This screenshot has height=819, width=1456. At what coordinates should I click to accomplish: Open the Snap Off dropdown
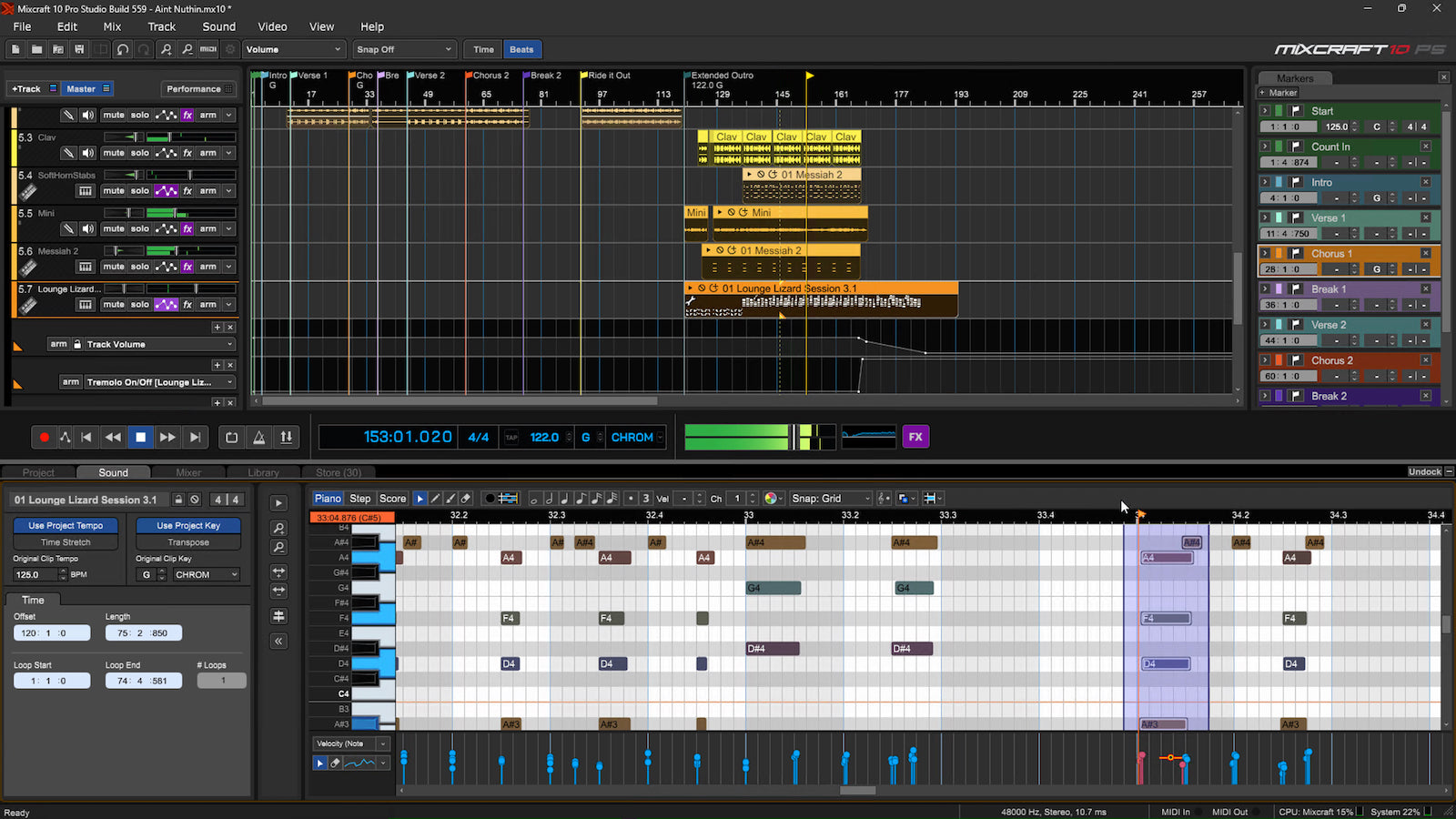pyautogui.click(x=403, y=49)
